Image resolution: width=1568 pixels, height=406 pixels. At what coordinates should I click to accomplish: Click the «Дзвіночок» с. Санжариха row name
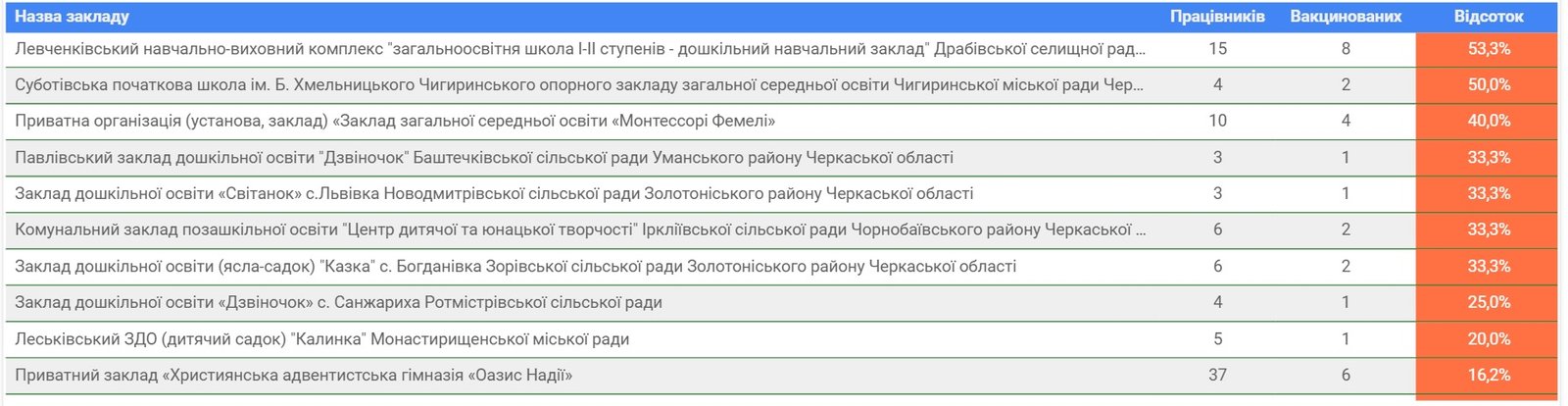point(338,303)
